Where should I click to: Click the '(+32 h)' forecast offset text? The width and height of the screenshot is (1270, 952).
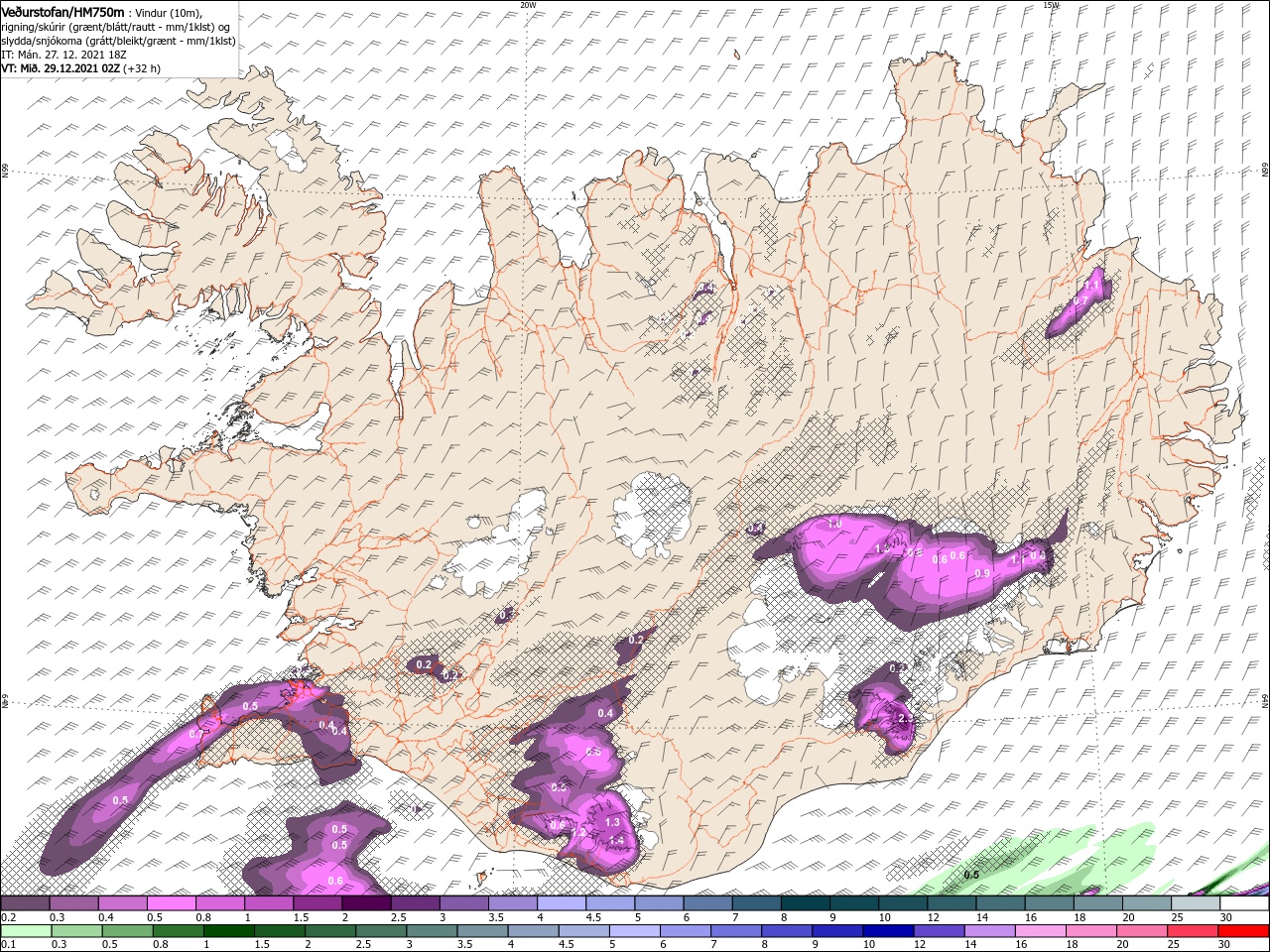142,68
